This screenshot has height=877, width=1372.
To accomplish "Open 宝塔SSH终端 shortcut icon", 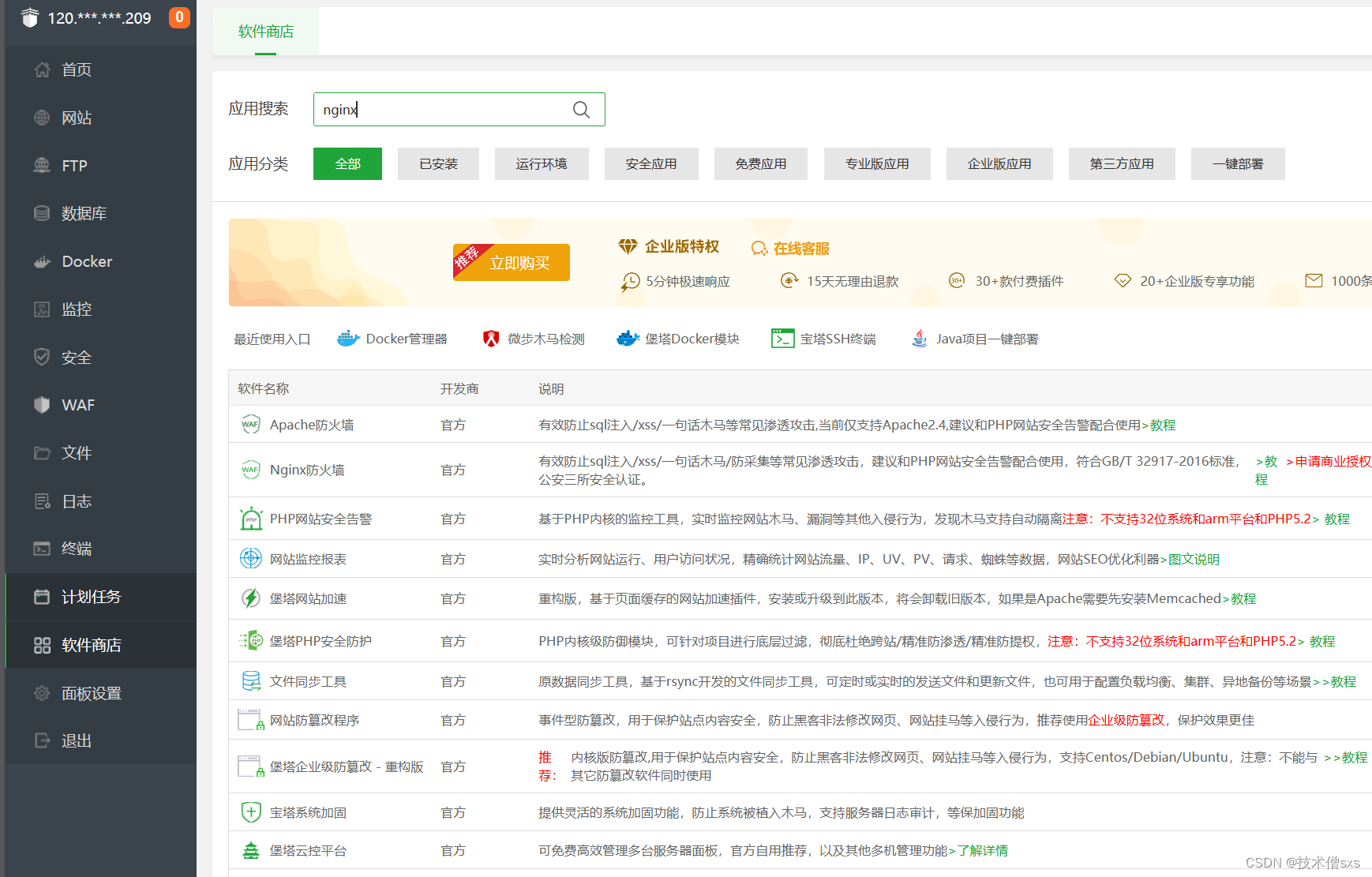I will pos(782,339).
